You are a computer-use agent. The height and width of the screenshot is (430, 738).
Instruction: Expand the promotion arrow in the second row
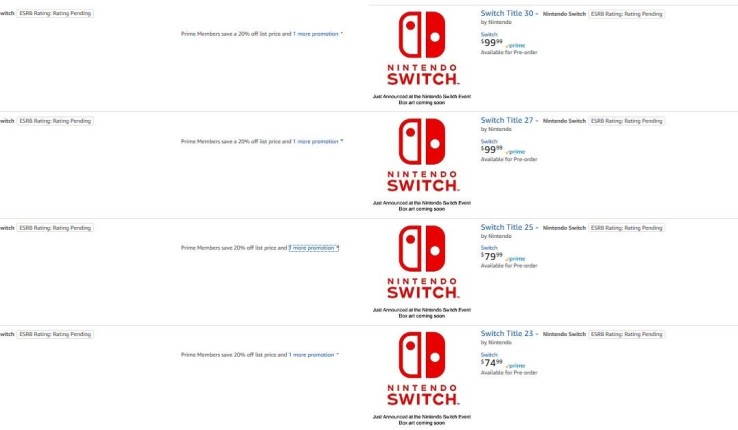[x=342, y=141]
